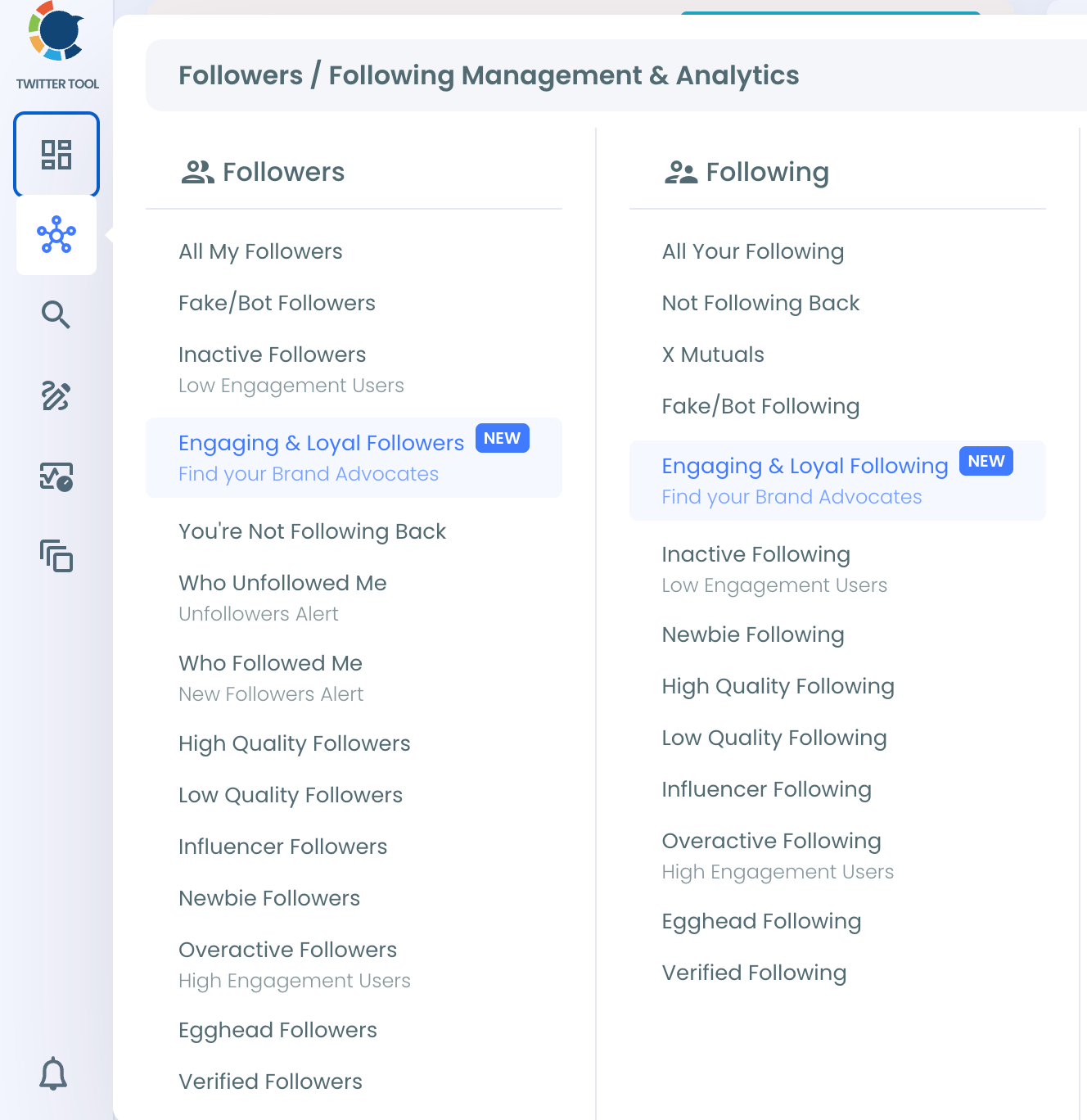Click the Twitter Tool circular logo
Image resolution: width=1087 pixels, height=1120 pixels.
coord(56,31)
